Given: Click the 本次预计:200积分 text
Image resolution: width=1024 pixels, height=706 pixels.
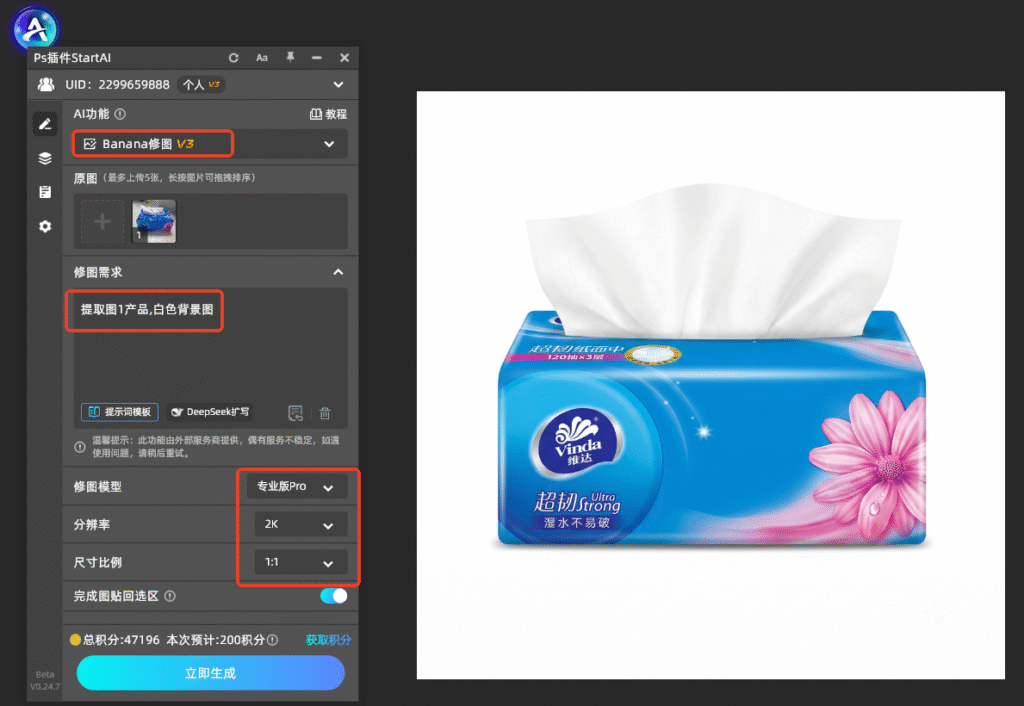Looking at the screenshot, I should click(216, 640).
